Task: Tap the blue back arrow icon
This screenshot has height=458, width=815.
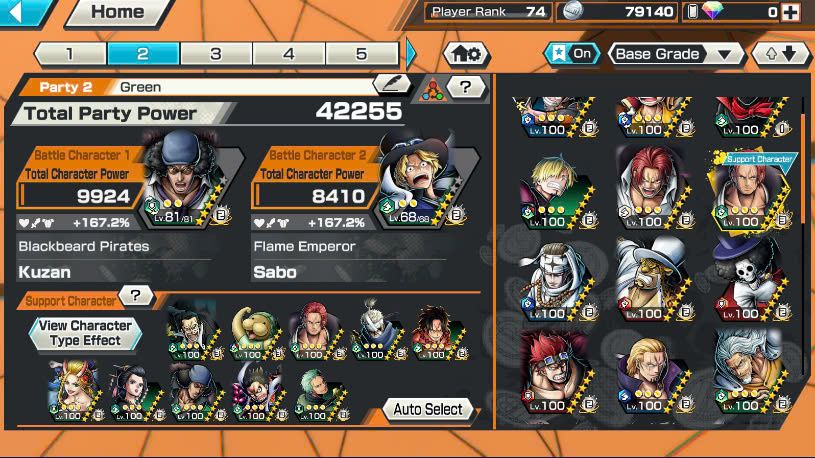Action: pos(18,11)
